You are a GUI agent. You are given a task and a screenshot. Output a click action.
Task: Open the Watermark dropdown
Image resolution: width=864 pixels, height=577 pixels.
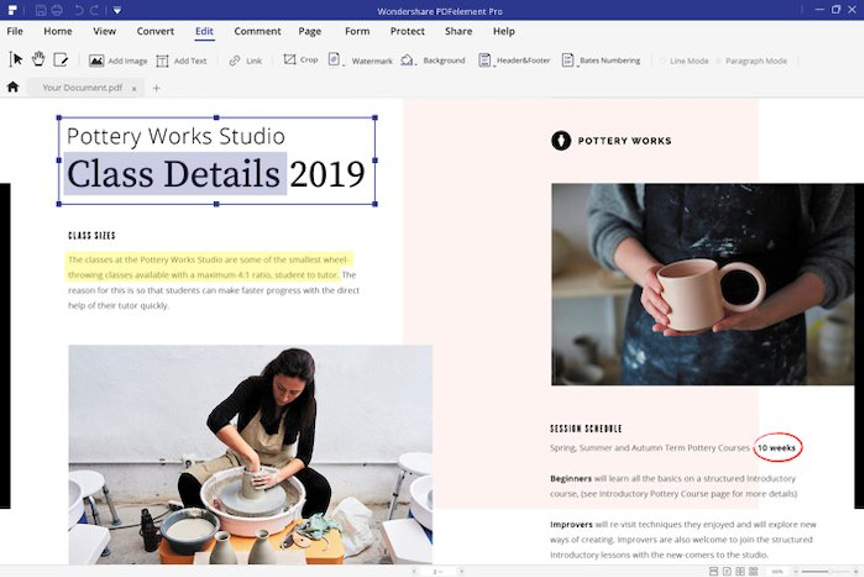coord(361,61)
